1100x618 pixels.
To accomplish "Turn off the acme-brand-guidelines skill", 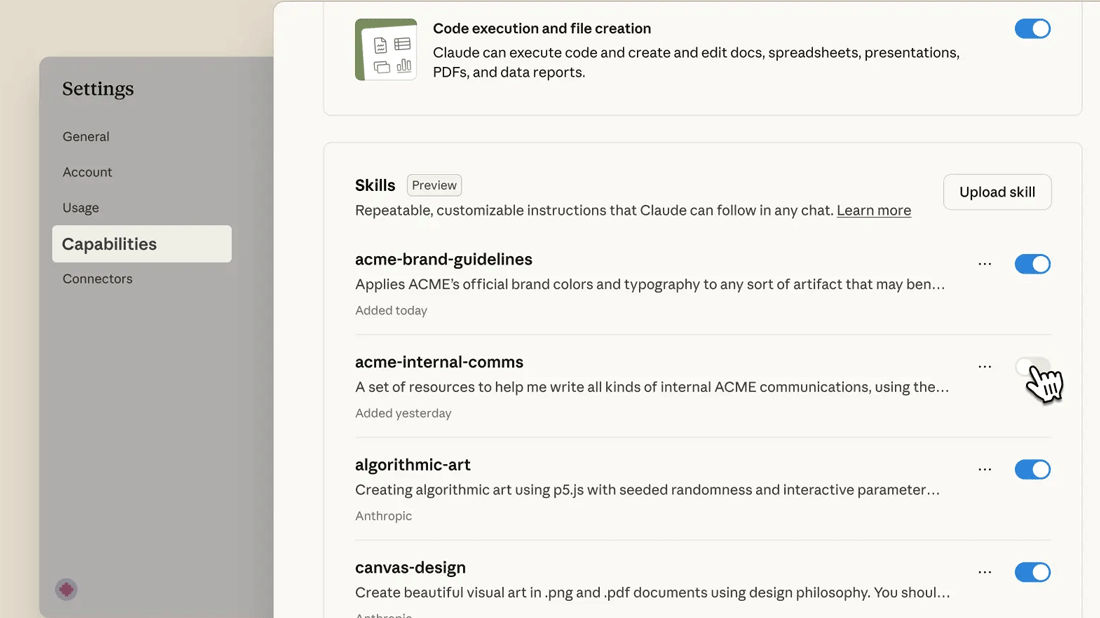I will (x=1032, y=264).
